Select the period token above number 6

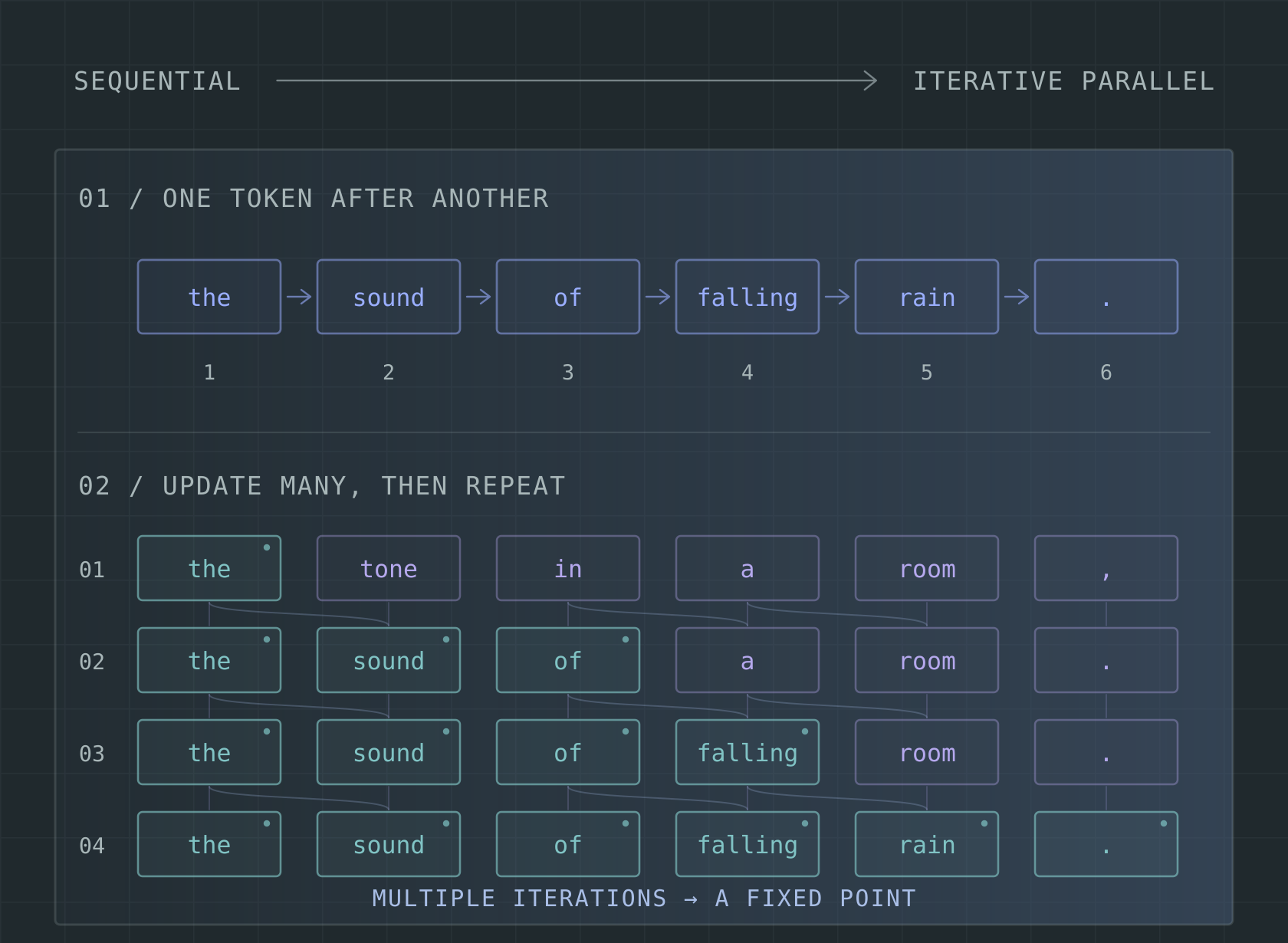point(1106,297)
